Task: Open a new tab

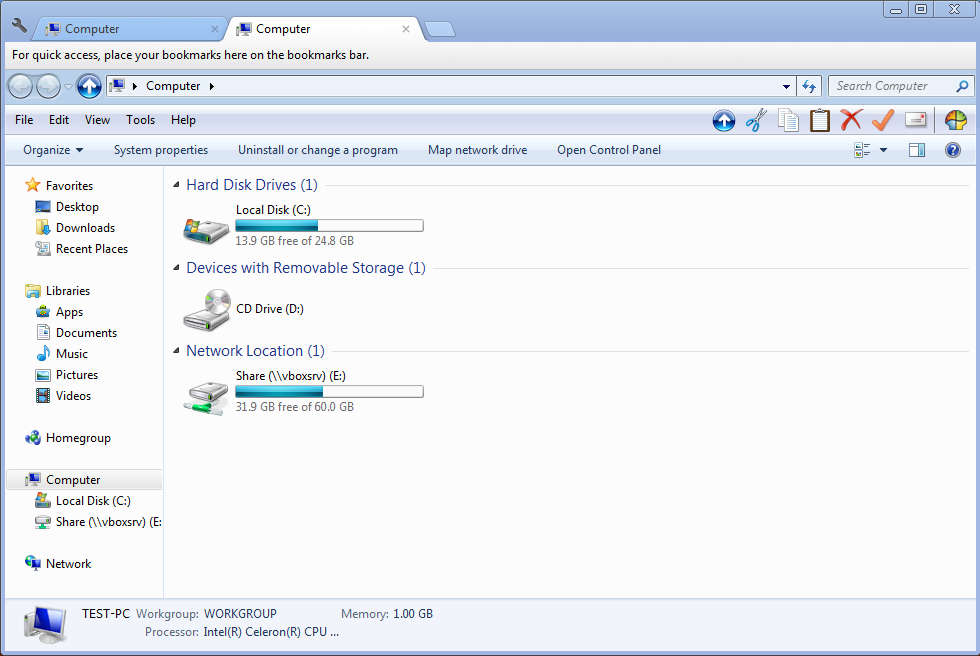Action: click(x=440, y=29)
